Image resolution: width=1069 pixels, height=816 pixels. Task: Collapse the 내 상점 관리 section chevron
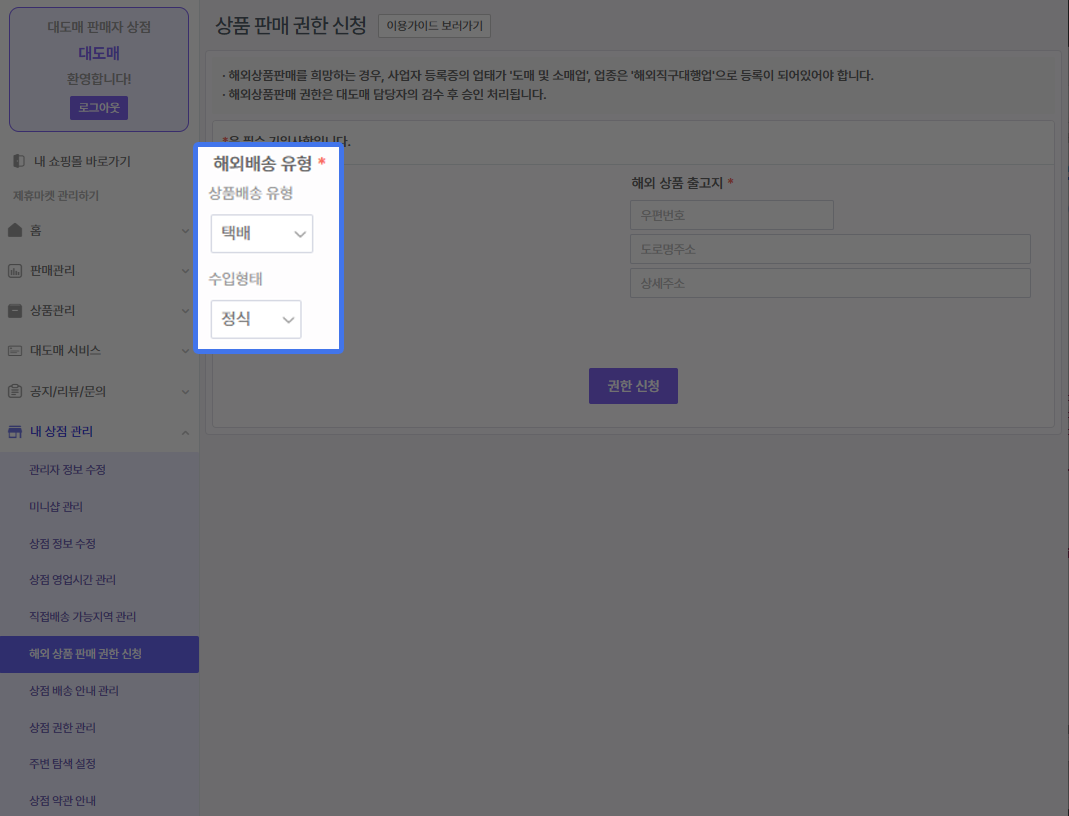point(185,432)
